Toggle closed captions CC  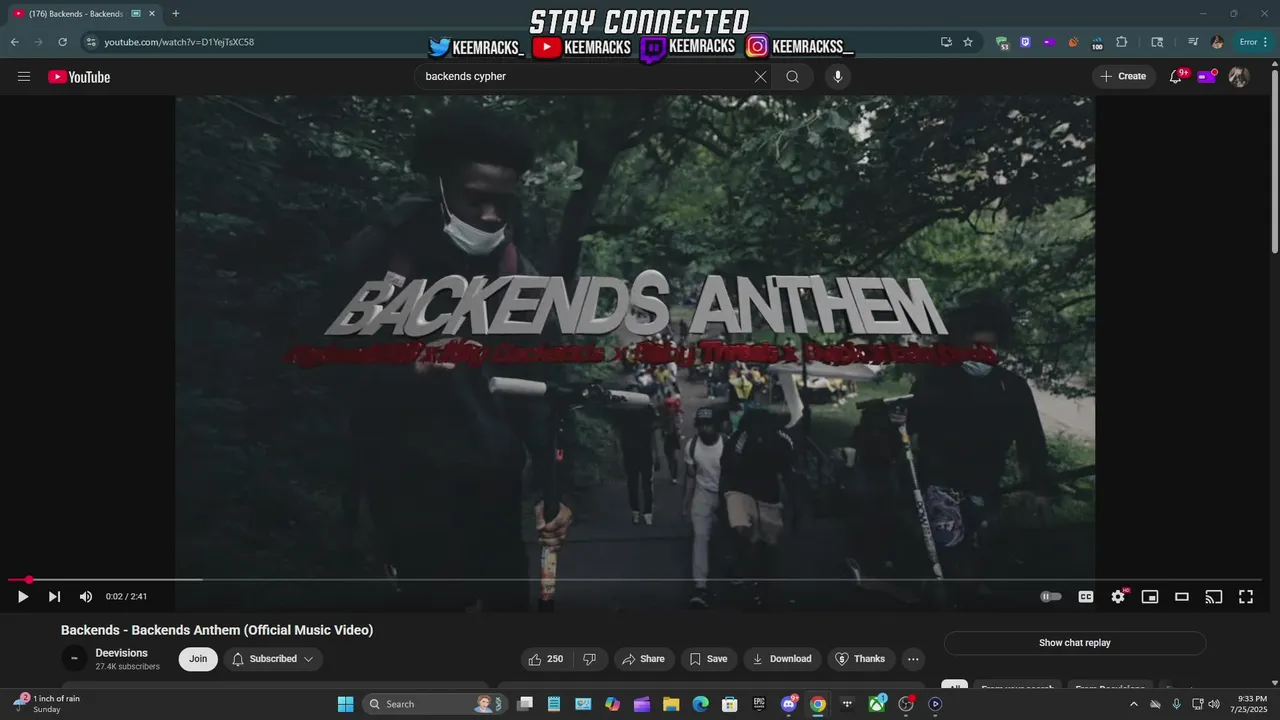1086,597
